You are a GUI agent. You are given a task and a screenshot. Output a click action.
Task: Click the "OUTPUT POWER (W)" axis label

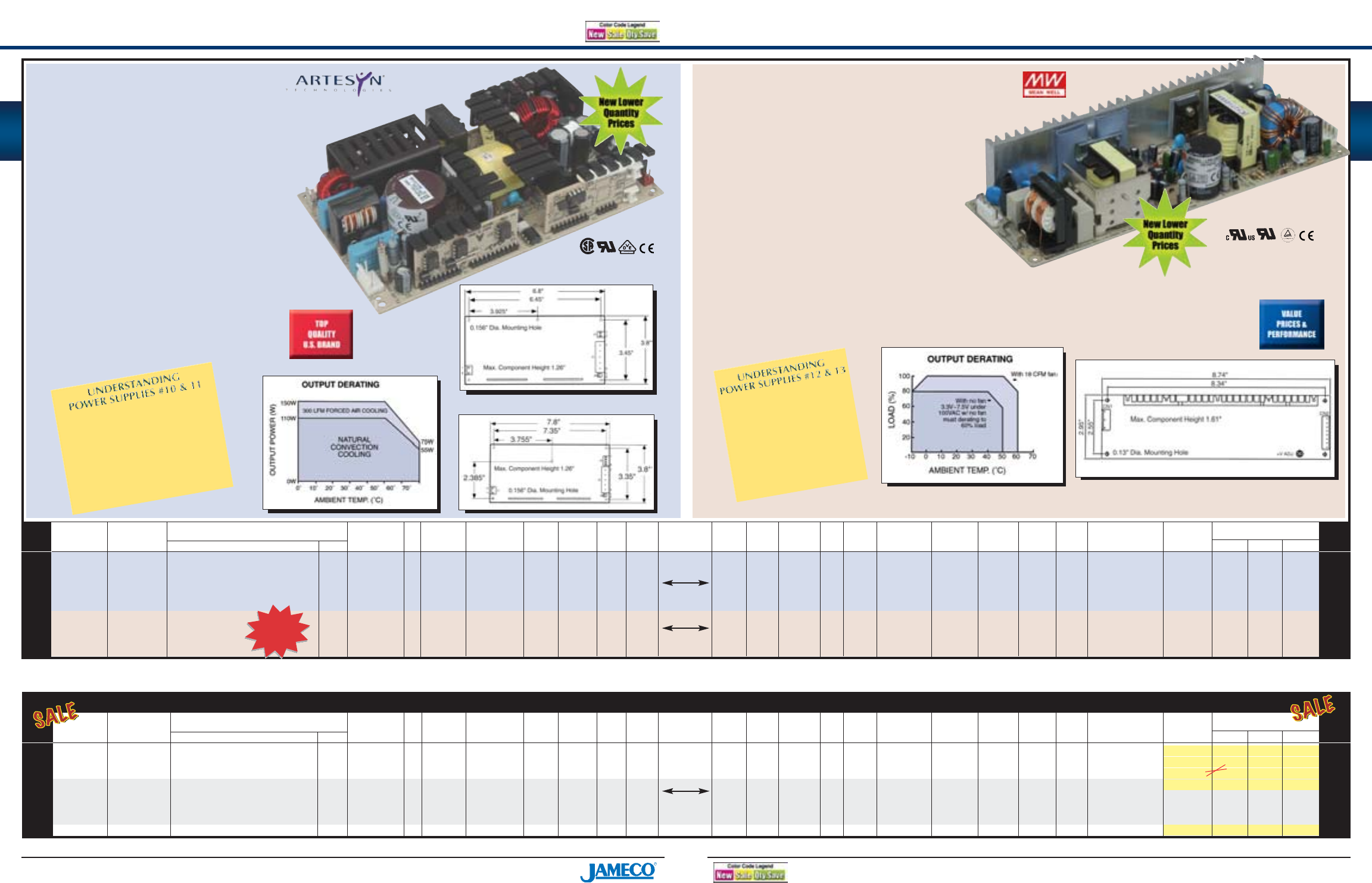click(x=273, y=440)
